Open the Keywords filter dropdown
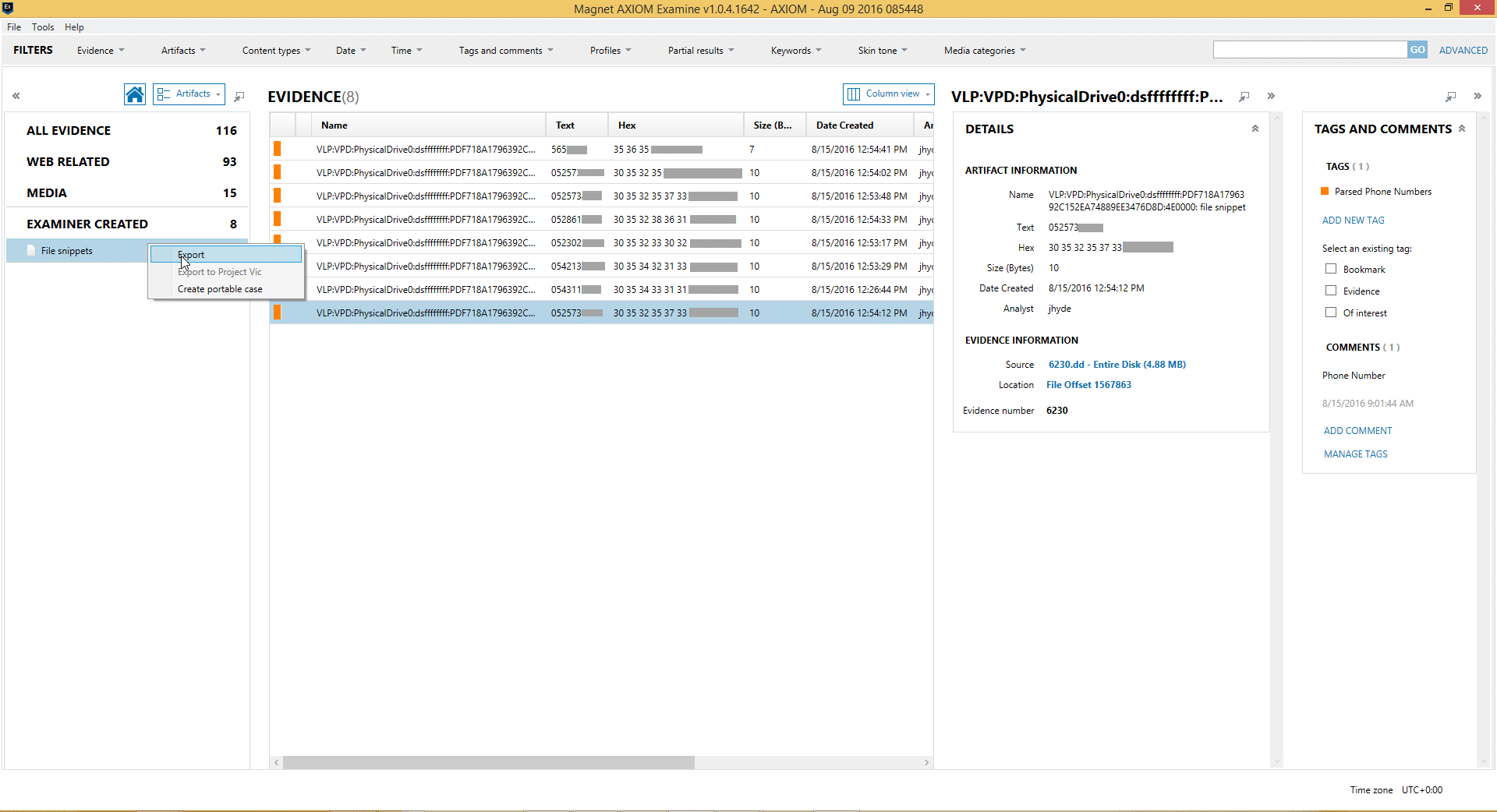1497x812 pixels. click(796, 51)
